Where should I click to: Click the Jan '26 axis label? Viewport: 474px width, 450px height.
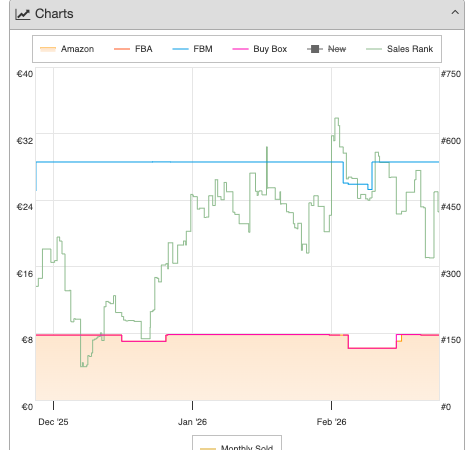coord(192,422)
